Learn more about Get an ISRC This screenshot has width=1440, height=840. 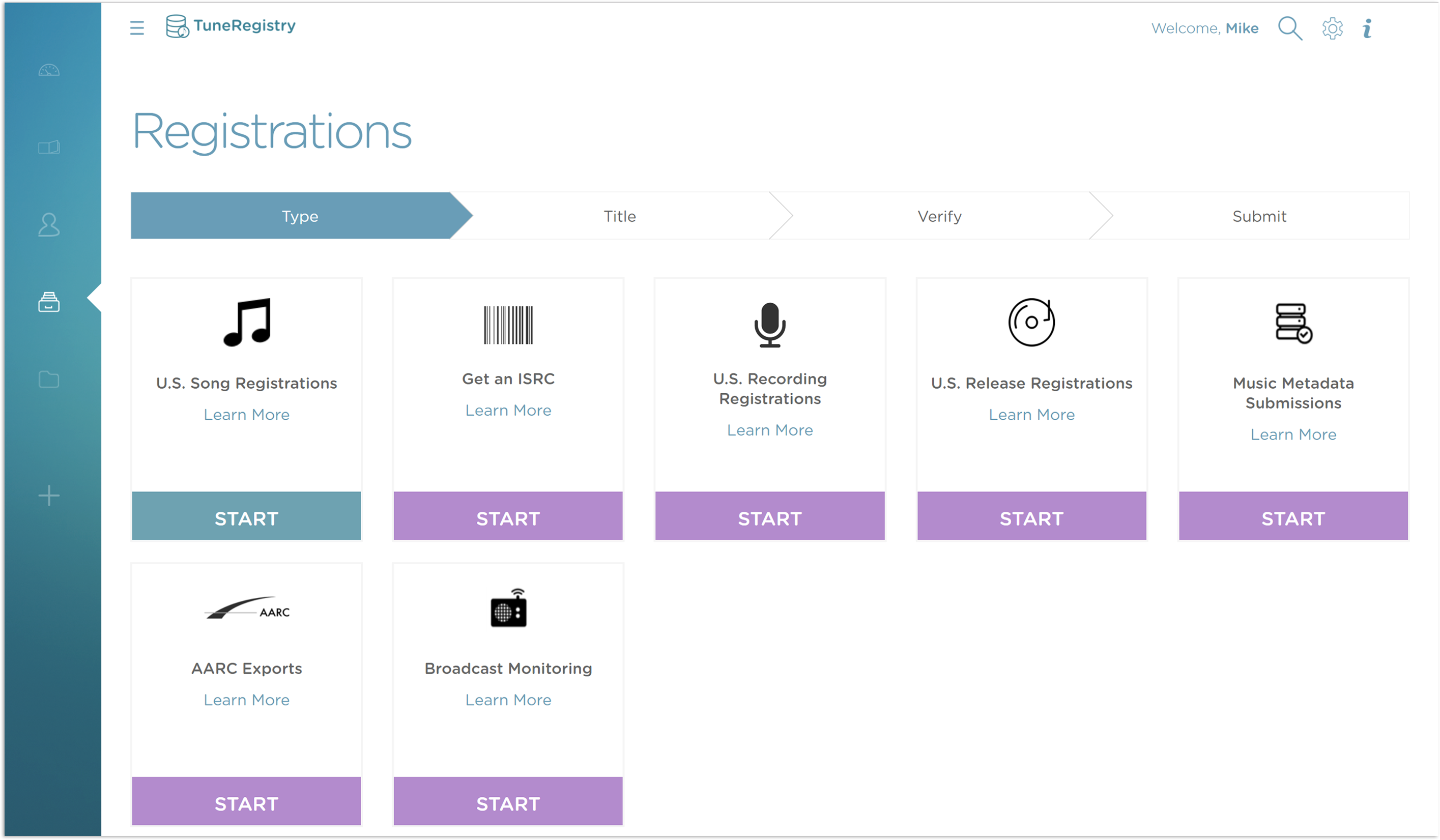tap(508, 410)
